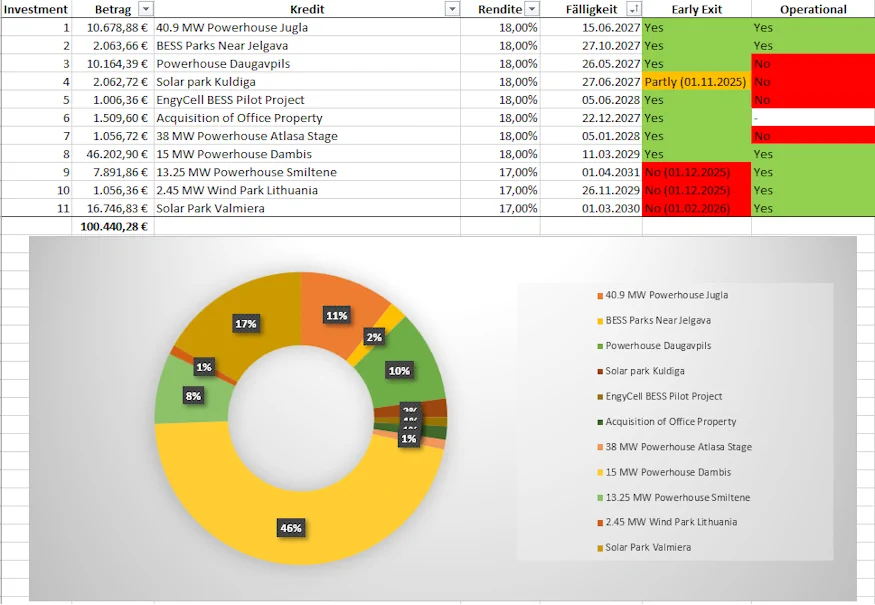Click the Solar park Kuldiga legend marker
This screenshot has height=605, width=875.
pyautogui.click(x=600, y=371)
